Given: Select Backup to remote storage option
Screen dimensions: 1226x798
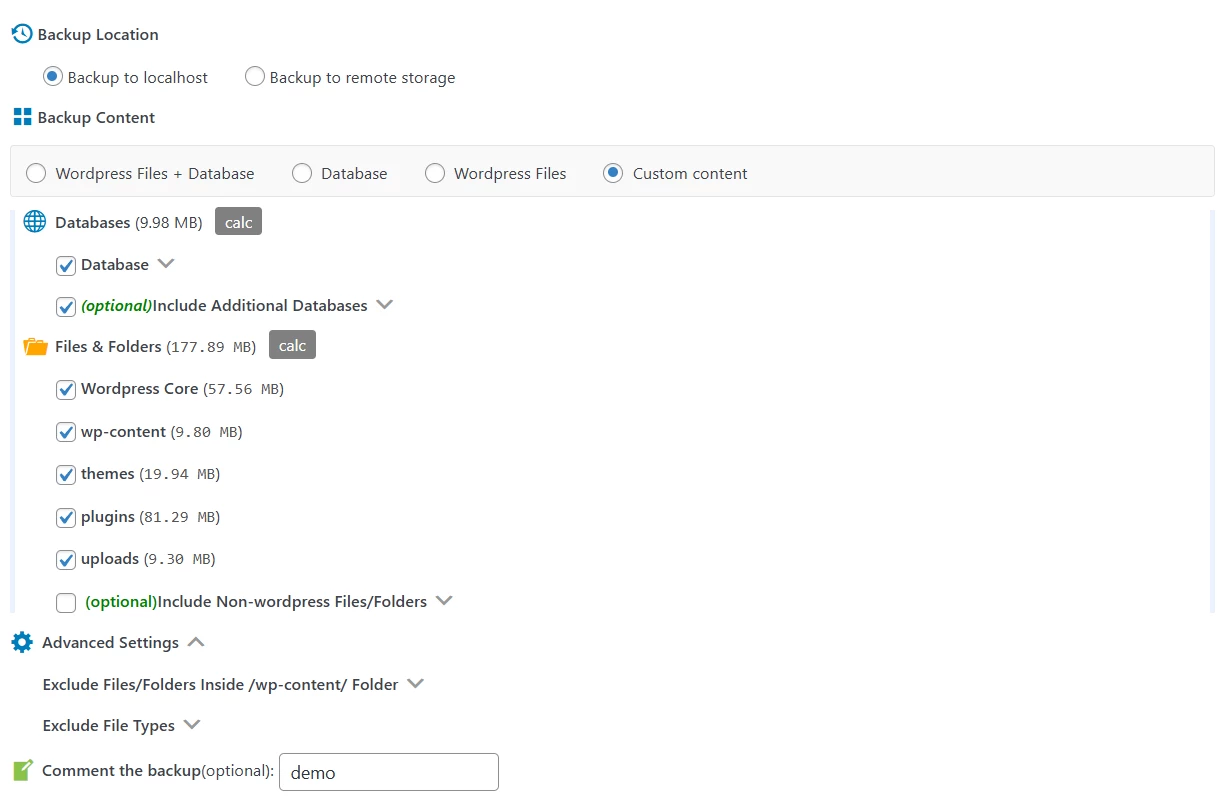Looking at the screenshot, I should click(x=255, y=77).
